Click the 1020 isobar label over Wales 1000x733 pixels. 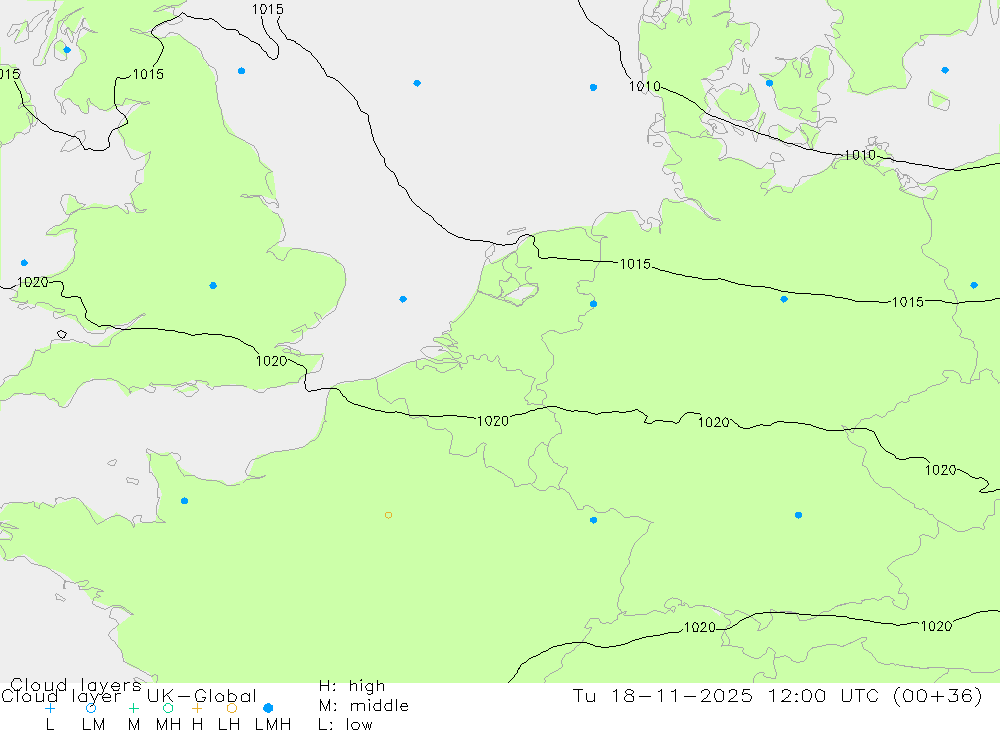click(x=33, y=282)
